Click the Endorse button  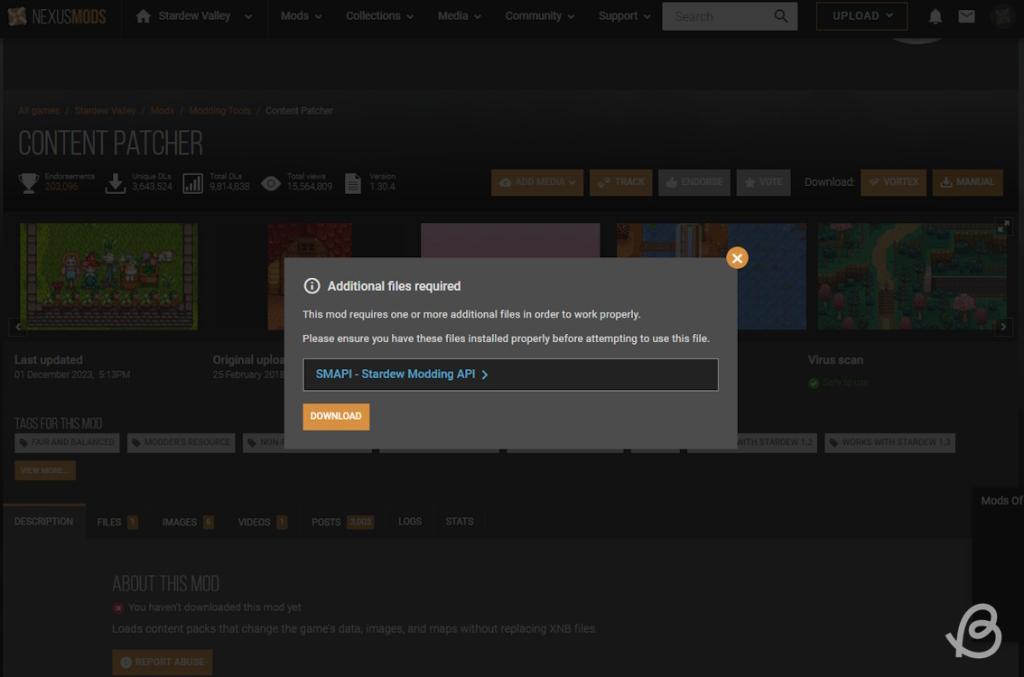point(694,182)
